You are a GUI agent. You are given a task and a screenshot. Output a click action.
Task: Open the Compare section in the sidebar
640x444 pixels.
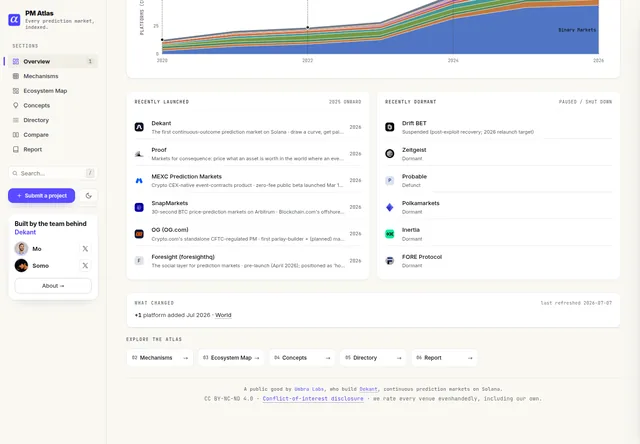point(53,135)
